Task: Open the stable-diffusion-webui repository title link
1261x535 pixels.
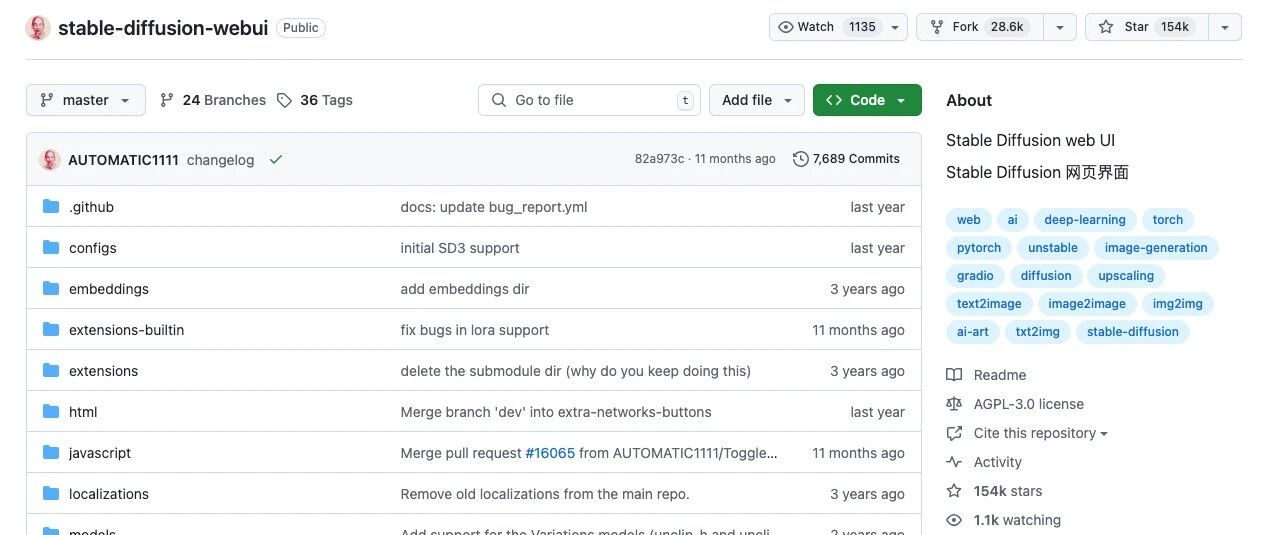Action: [163, 28]
